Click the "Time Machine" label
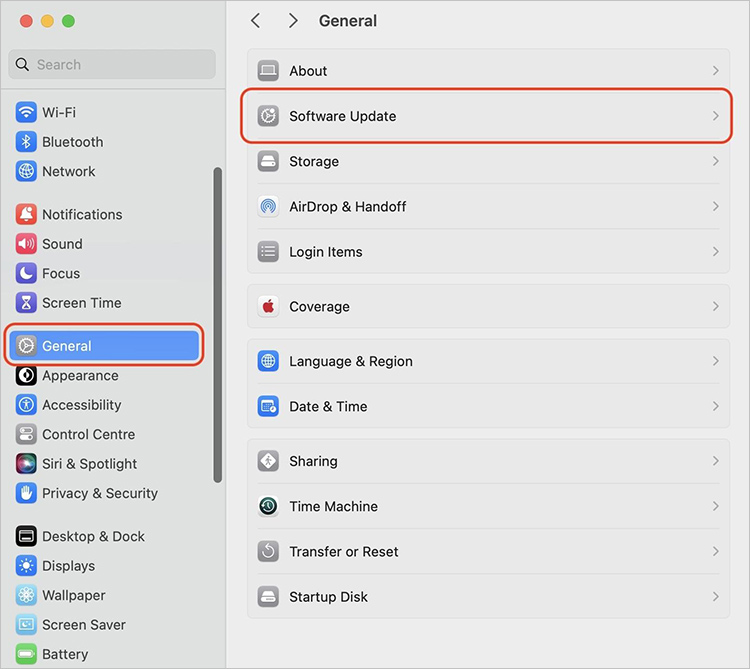 pyautogui.click(x=333, y=506)
